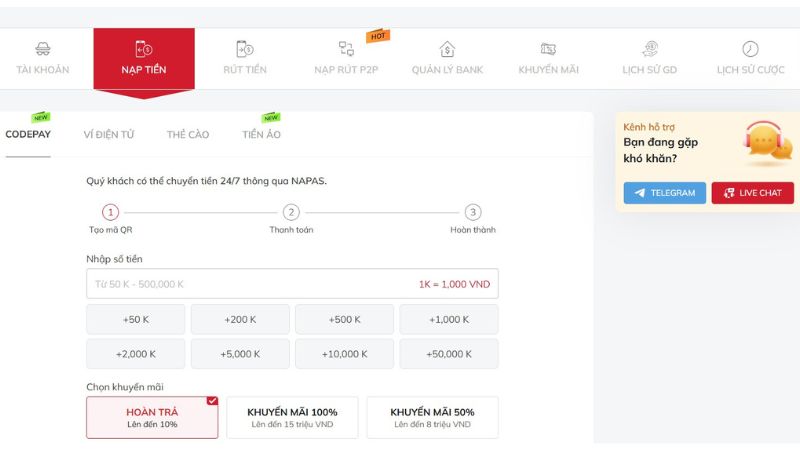Click step 2 Thanh toán indicator
Screen dimensions: 800x450
291,212
